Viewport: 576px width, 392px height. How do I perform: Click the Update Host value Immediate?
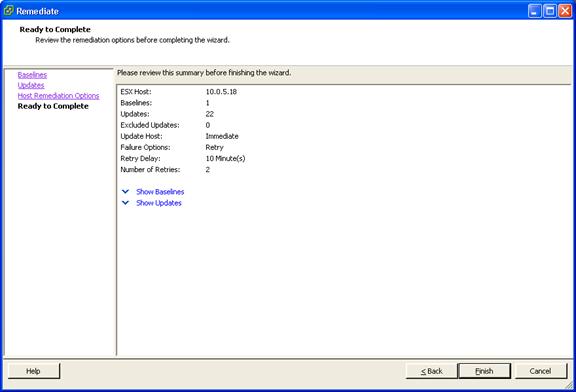click(x=222, y=136)
